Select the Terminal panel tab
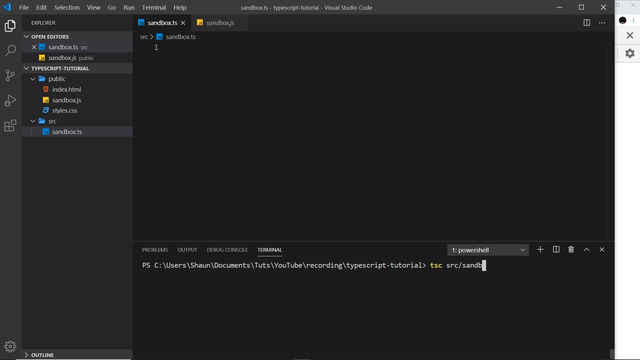640x360 pixels. point(269,250)
